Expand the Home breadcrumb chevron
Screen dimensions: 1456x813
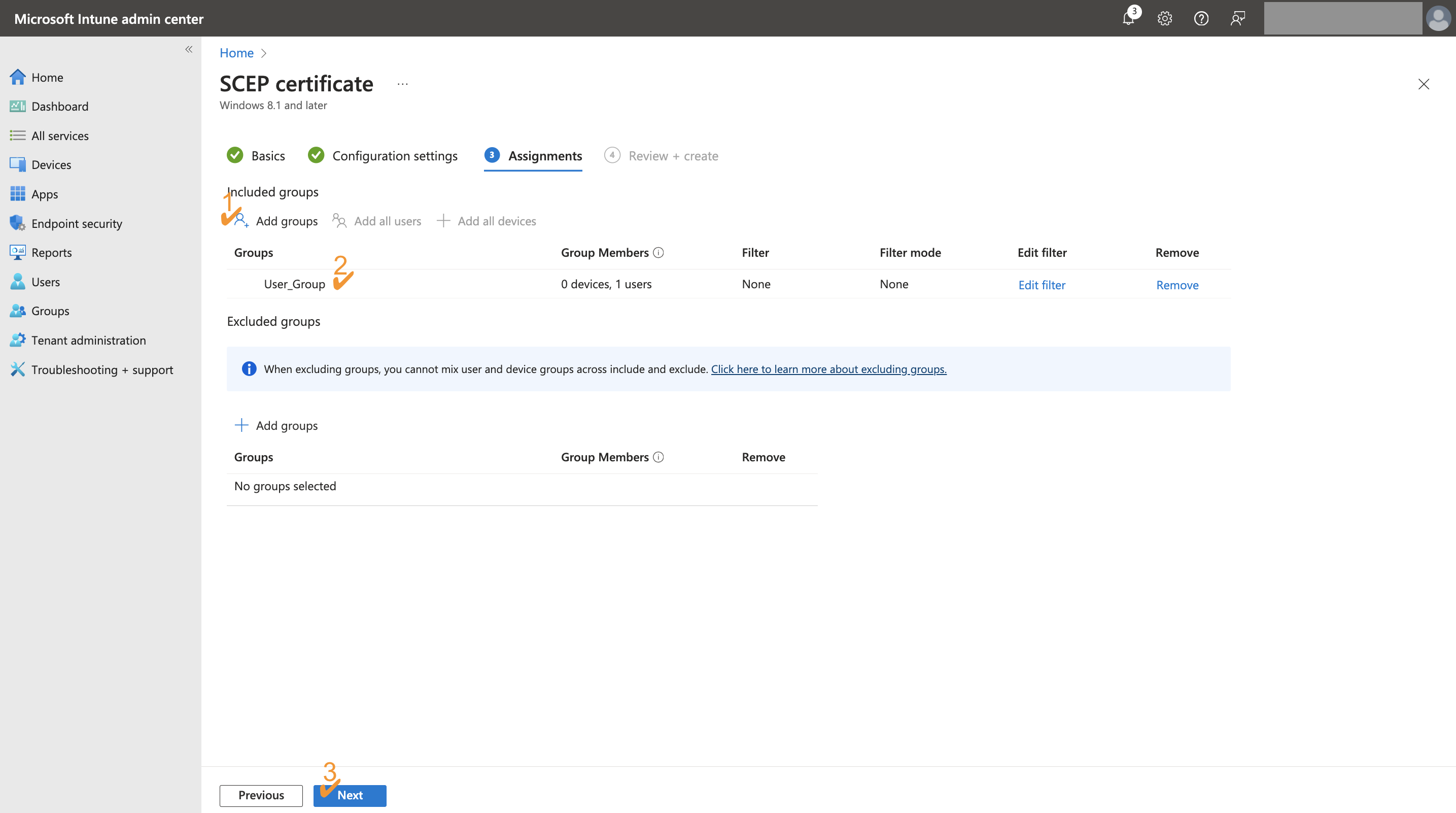pos(263,53)
